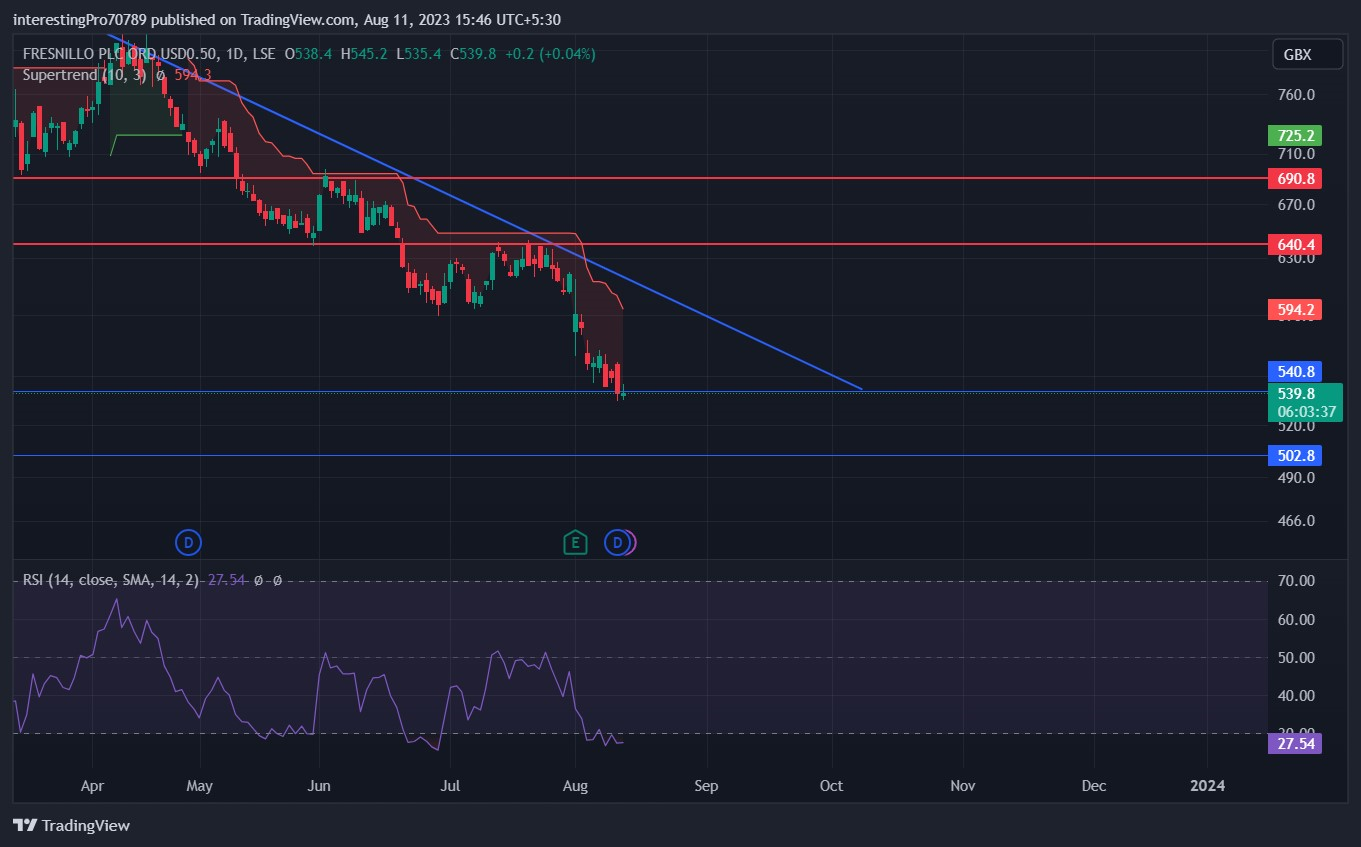The width and height of the screenshot is (1361, 847).
Task: Click the Nov label on time axis
Action: point(962,786)
